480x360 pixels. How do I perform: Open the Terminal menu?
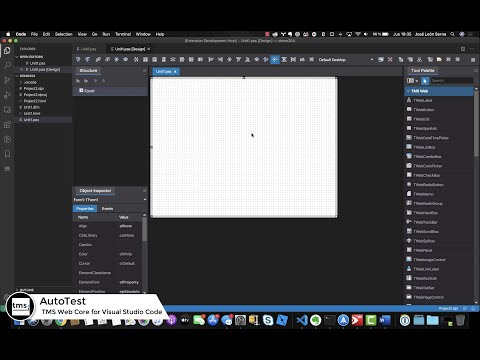(123, 34)
